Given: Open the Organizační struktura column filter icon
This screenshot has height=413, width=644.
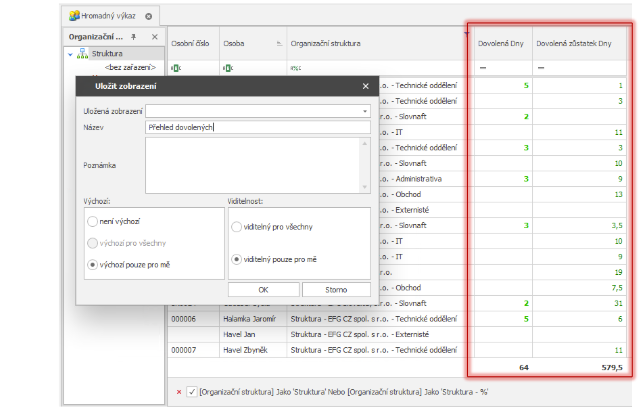Looking at the screenshot, I should click(467, 33).
